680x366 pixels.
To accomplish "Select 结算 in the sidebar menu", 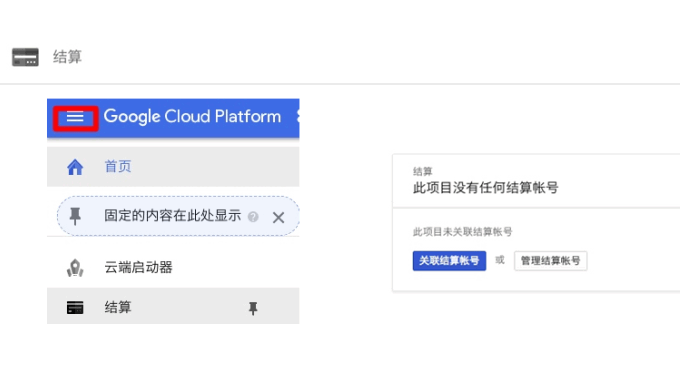I will pos(173,306).
